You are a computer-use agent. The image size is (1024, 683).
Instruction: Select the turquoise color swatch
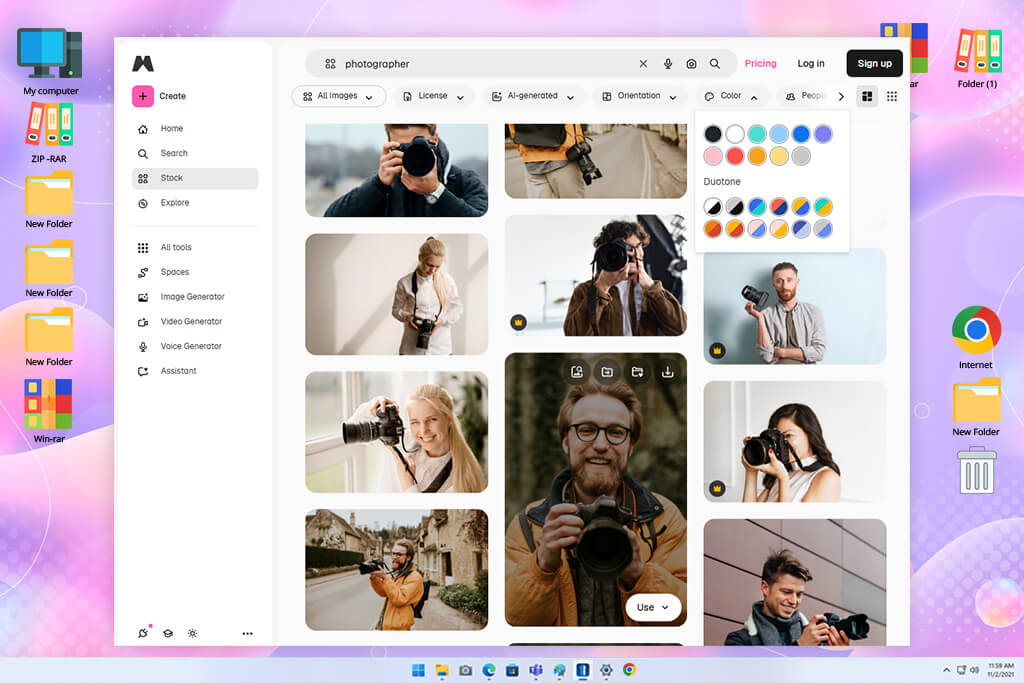757,134
